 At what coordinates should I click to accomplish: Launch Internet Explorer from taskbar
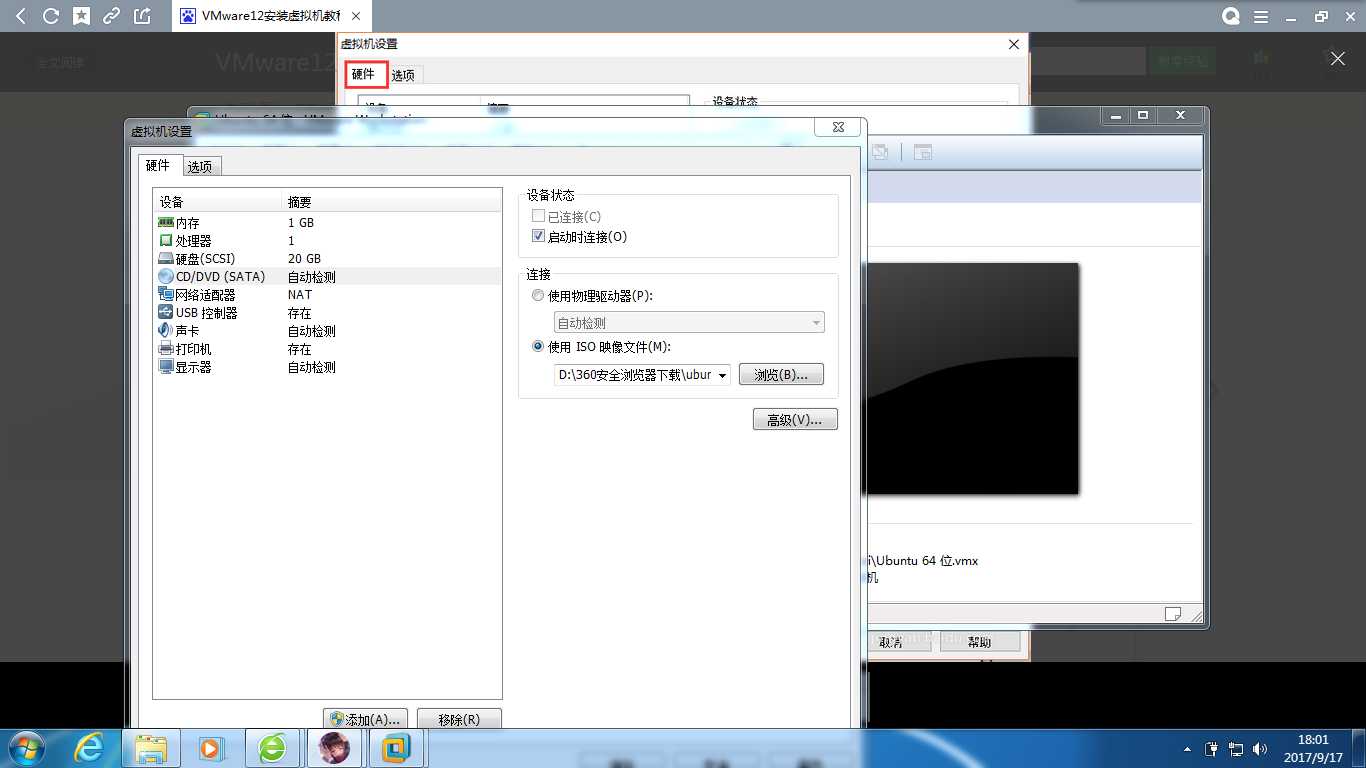90,748
